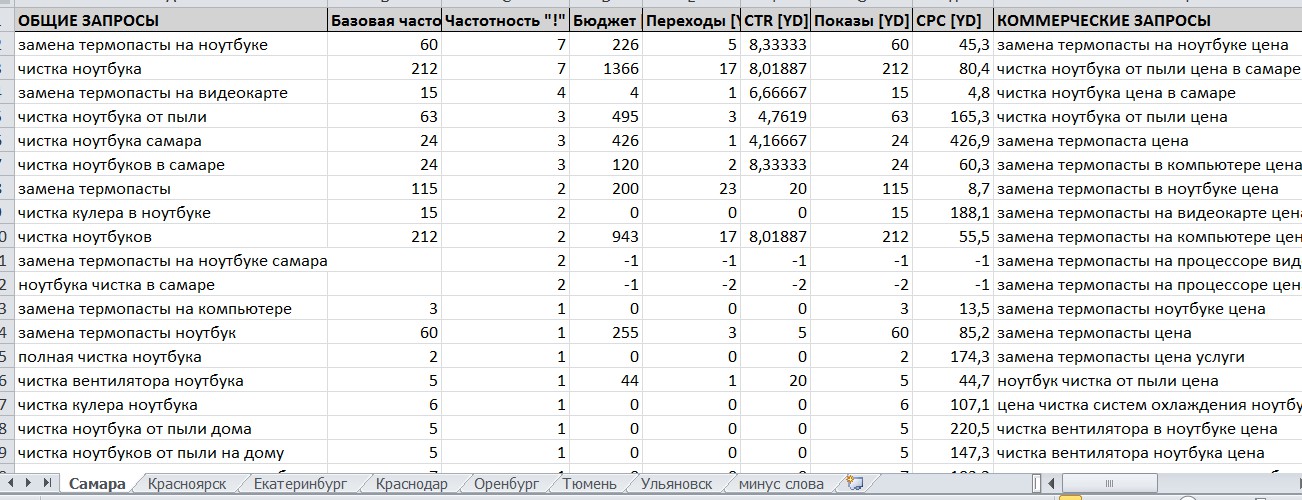This screenshot has height=500, width=1302.
Task: Open the Тюмень sheet tab
Action: point(589,484)
